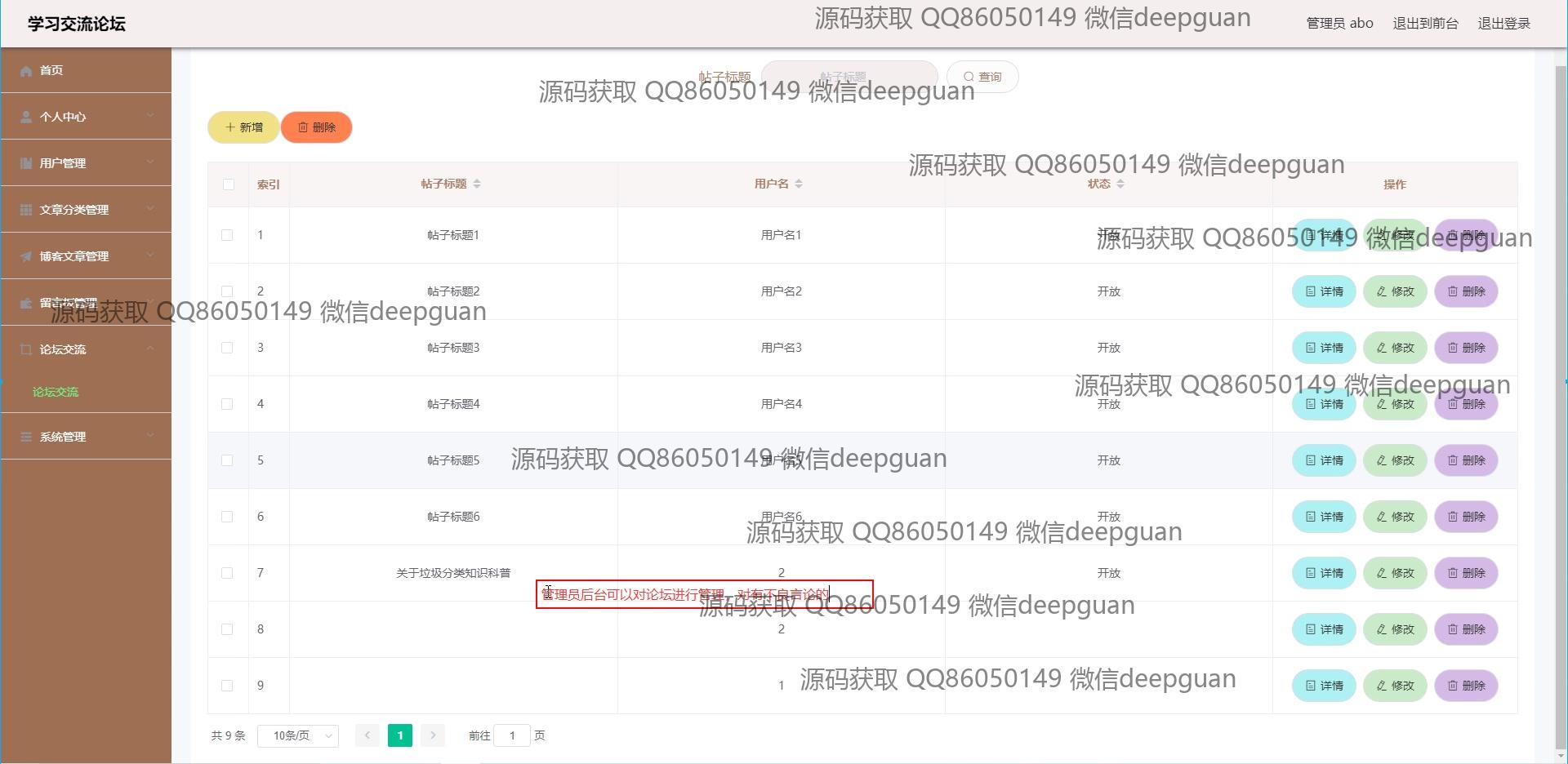Click 修改 for the index 8 row
Viewport: 1568px width, 764px height.
pyautogui.click(x=1395, y=629)
